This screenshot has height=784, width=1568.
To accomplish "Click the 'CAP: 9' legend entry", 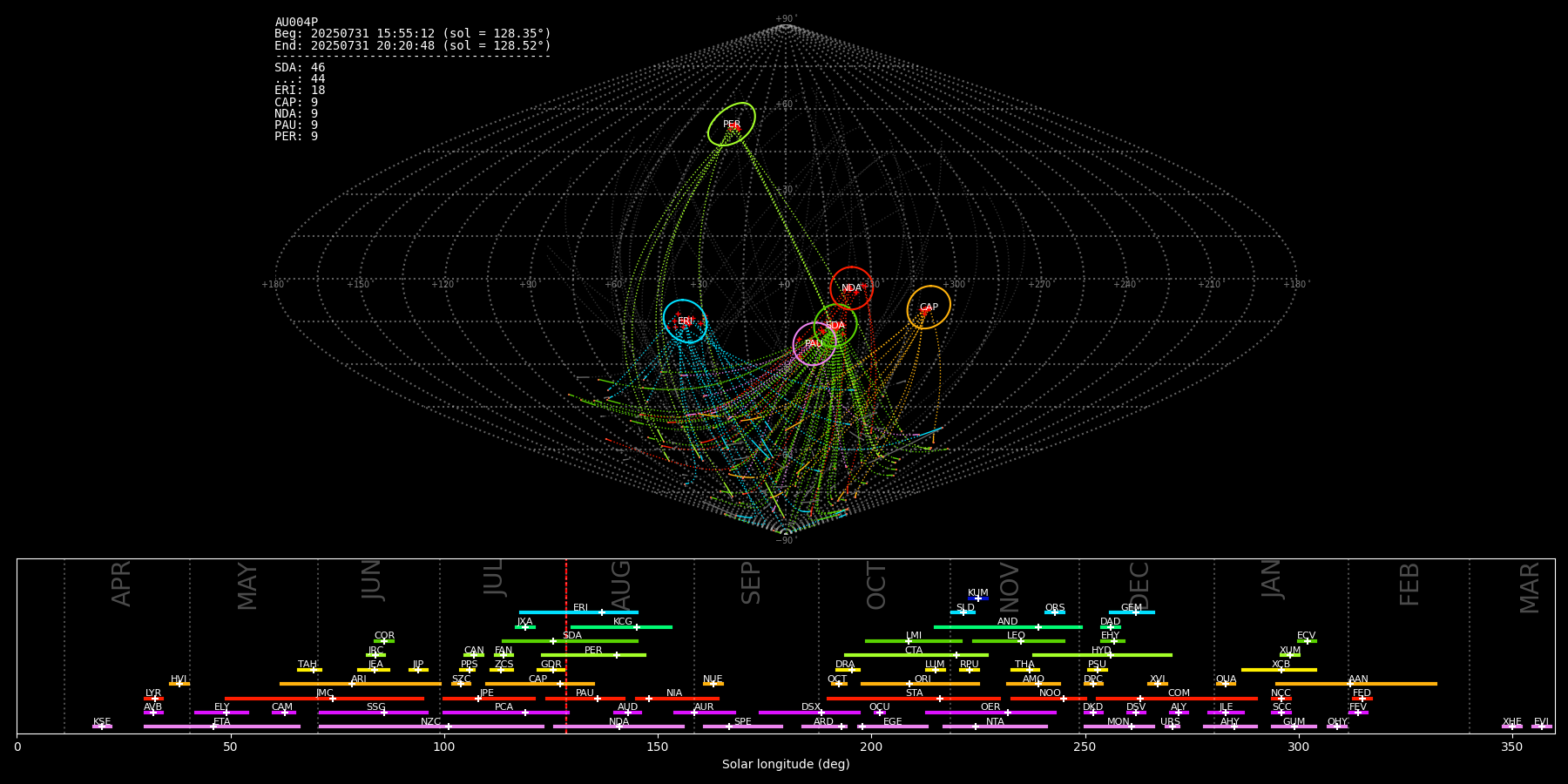I will 296,103.
